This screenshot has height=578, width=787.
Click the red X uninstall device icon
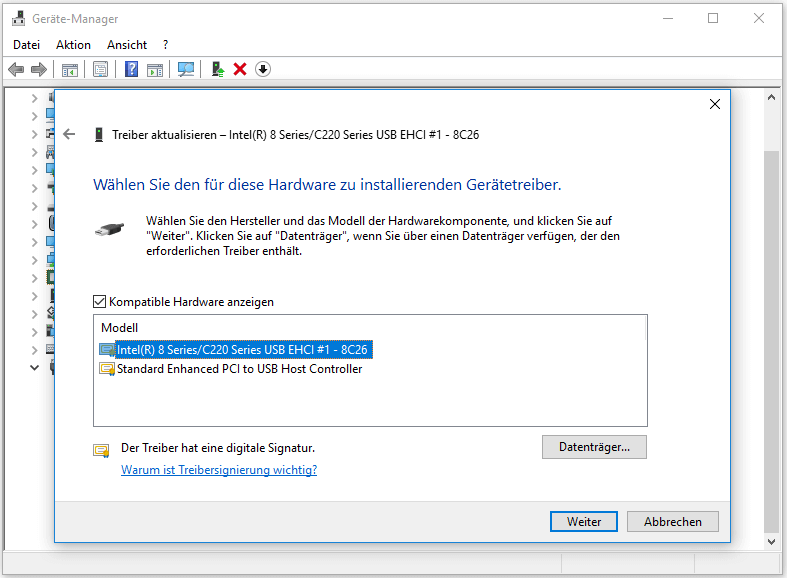coord(240,69)
